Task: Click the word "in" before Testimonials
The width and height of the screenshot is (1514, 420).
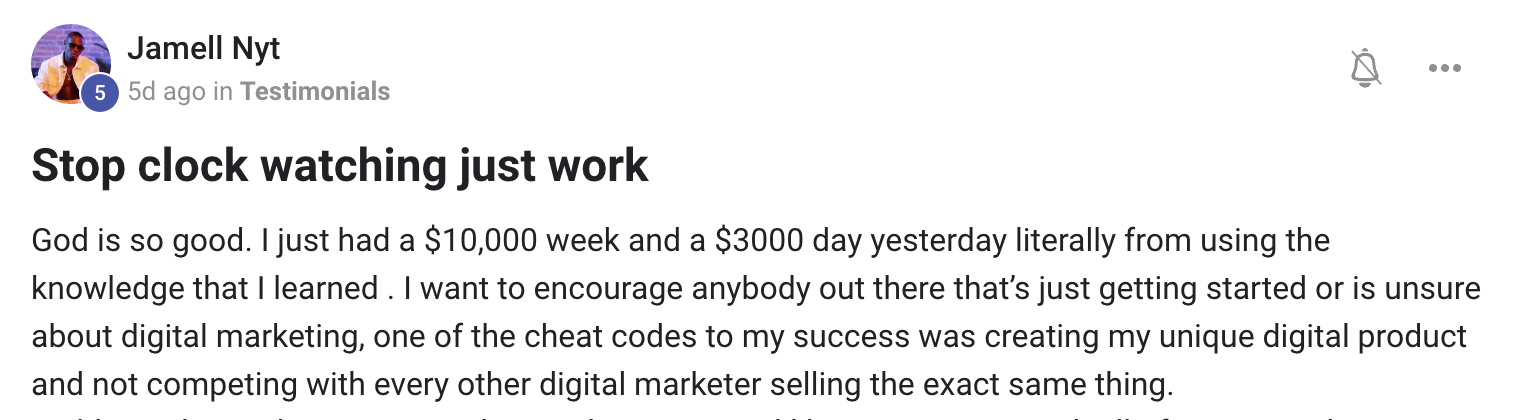Action: 223,92
